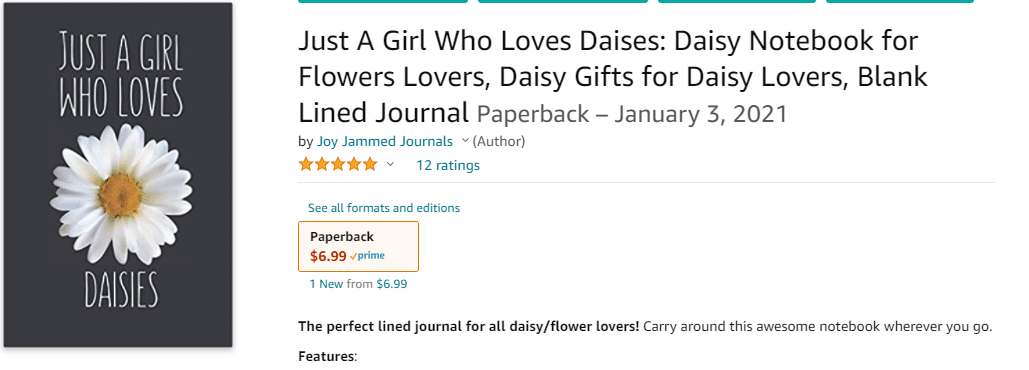1029x370 pixels.
Task: Click the white daisy on the book cover
Action: click(x=121, y=194)
